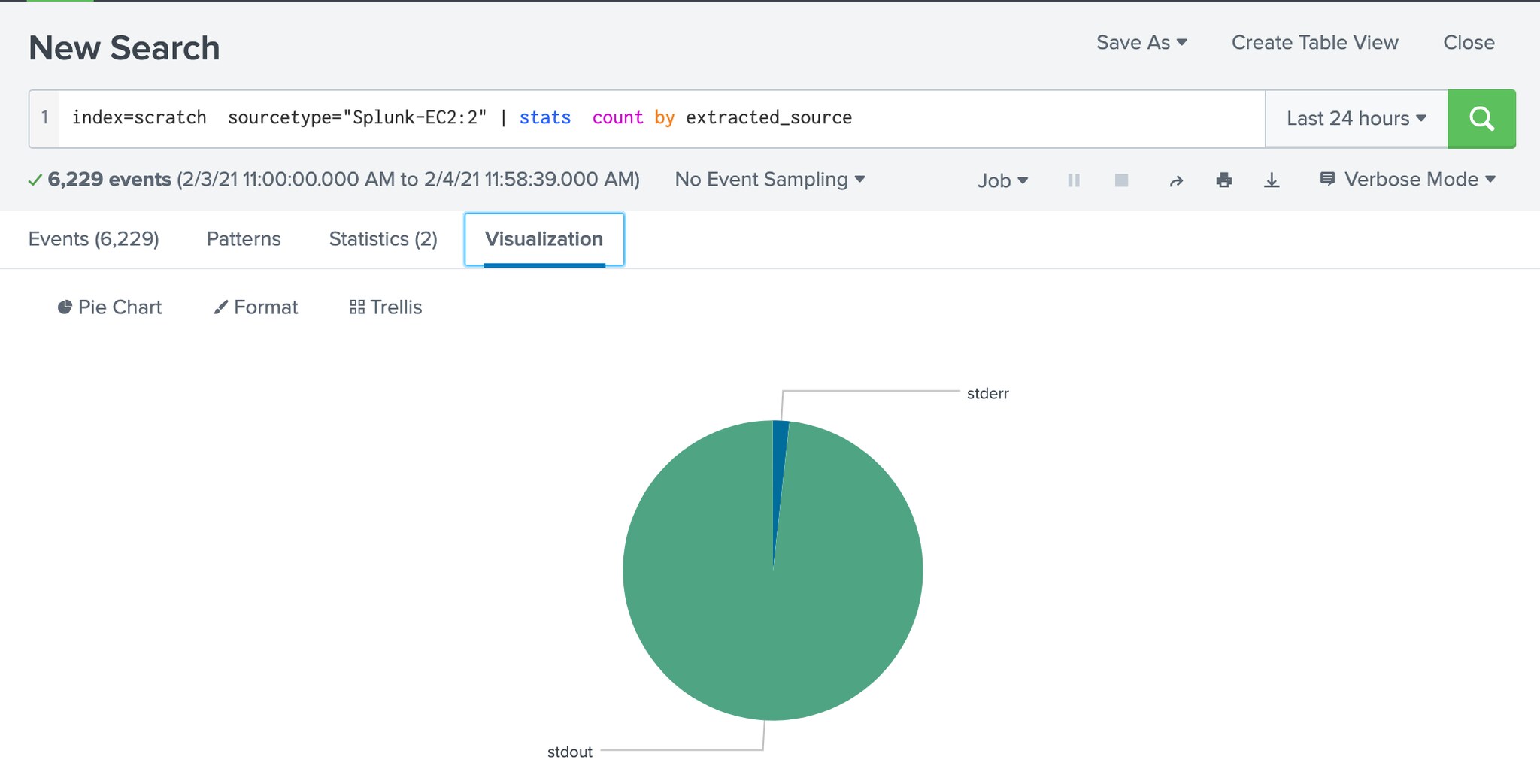Pause the running search job
The image size is (1540, 784).
1074,180
